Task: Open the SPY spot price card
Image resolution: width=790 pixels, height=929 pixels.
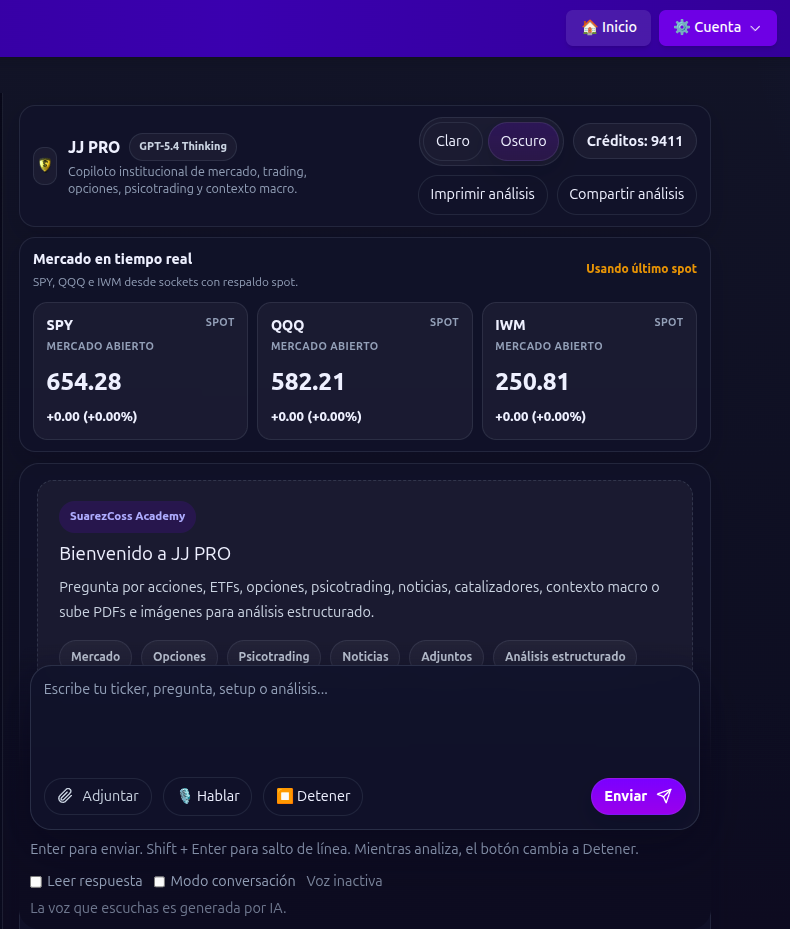Action: [140, 370]
